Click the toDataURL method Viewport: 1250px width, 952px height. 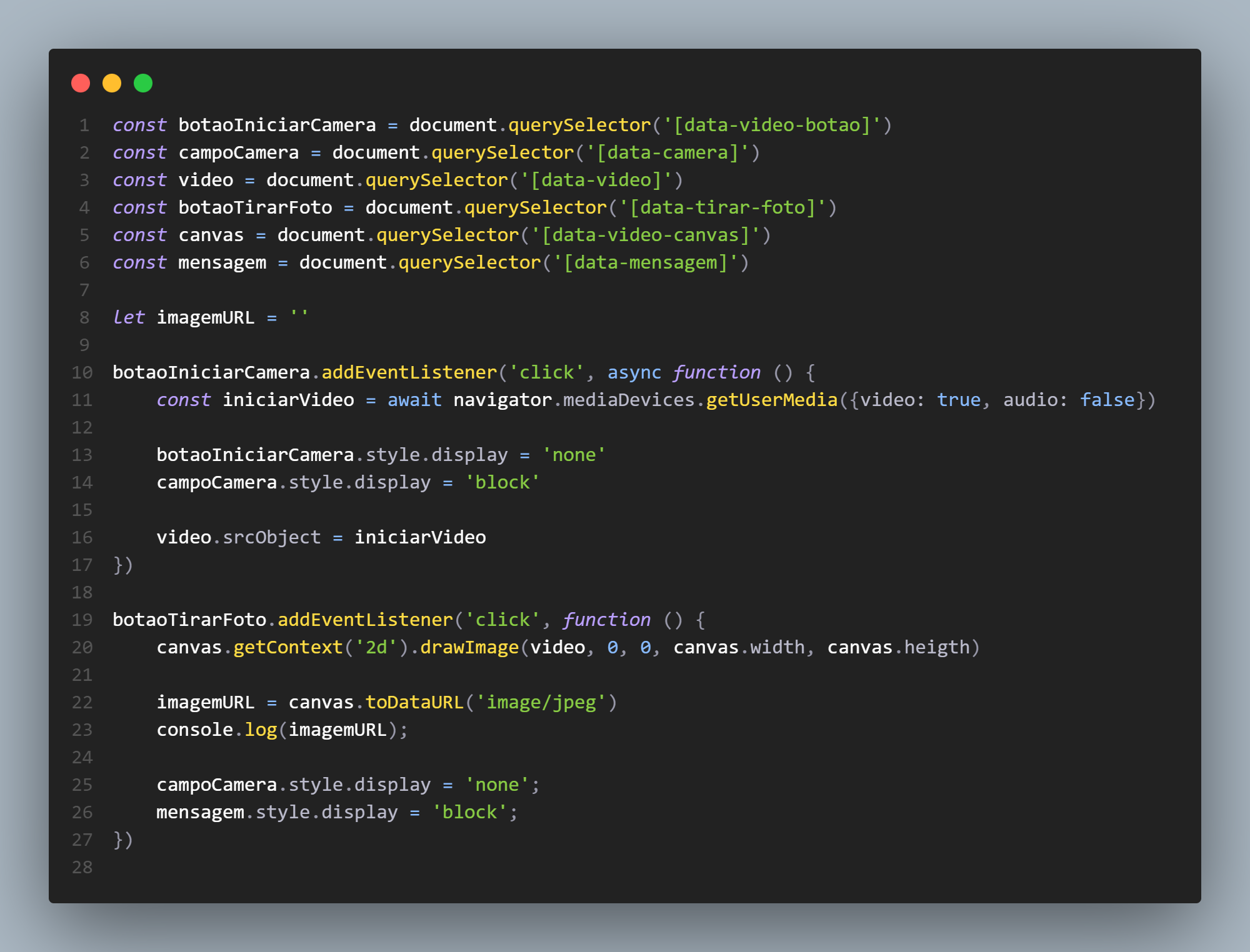click(x=414, y=702)
